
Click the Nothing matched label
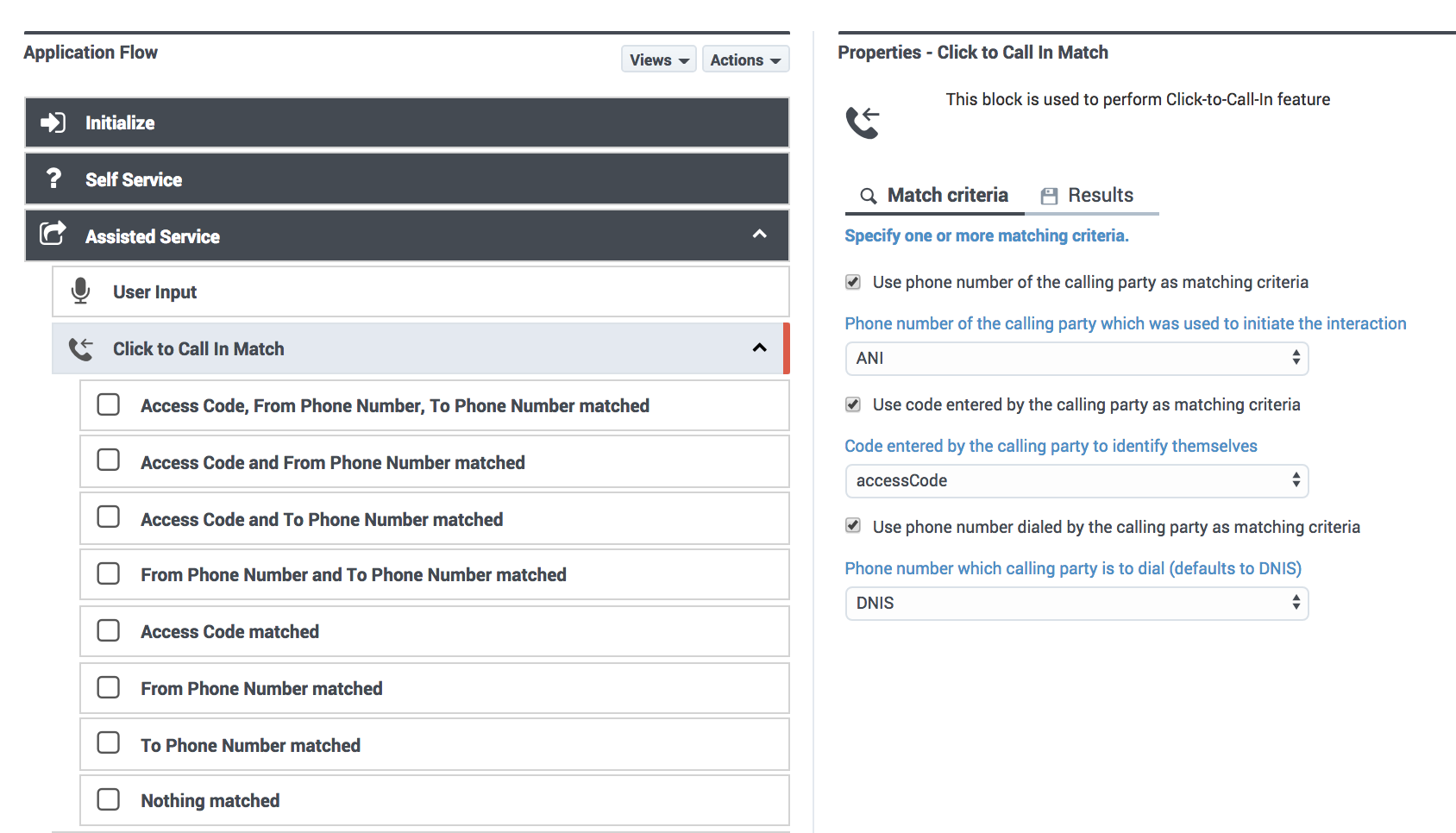[210, 801]
